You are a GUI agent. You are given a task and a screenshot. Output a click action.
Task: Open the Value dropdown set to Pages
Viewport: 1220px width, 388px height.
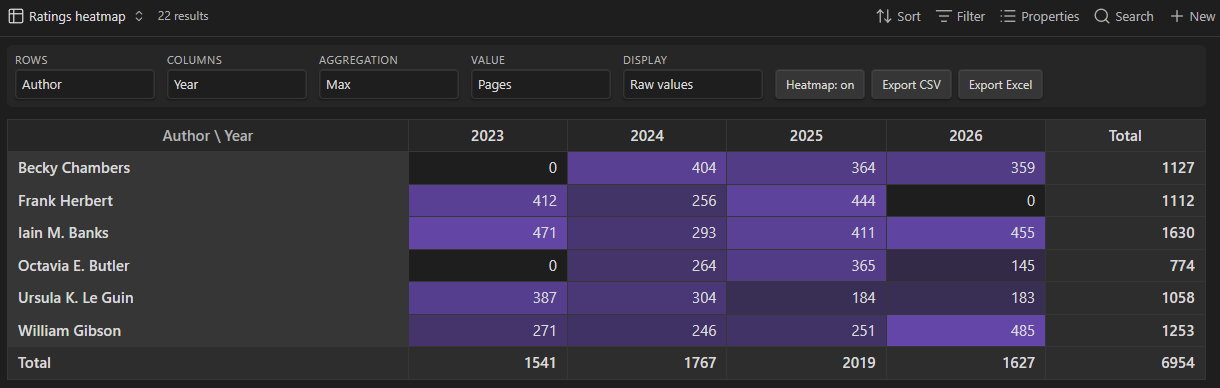coord(541,85)
